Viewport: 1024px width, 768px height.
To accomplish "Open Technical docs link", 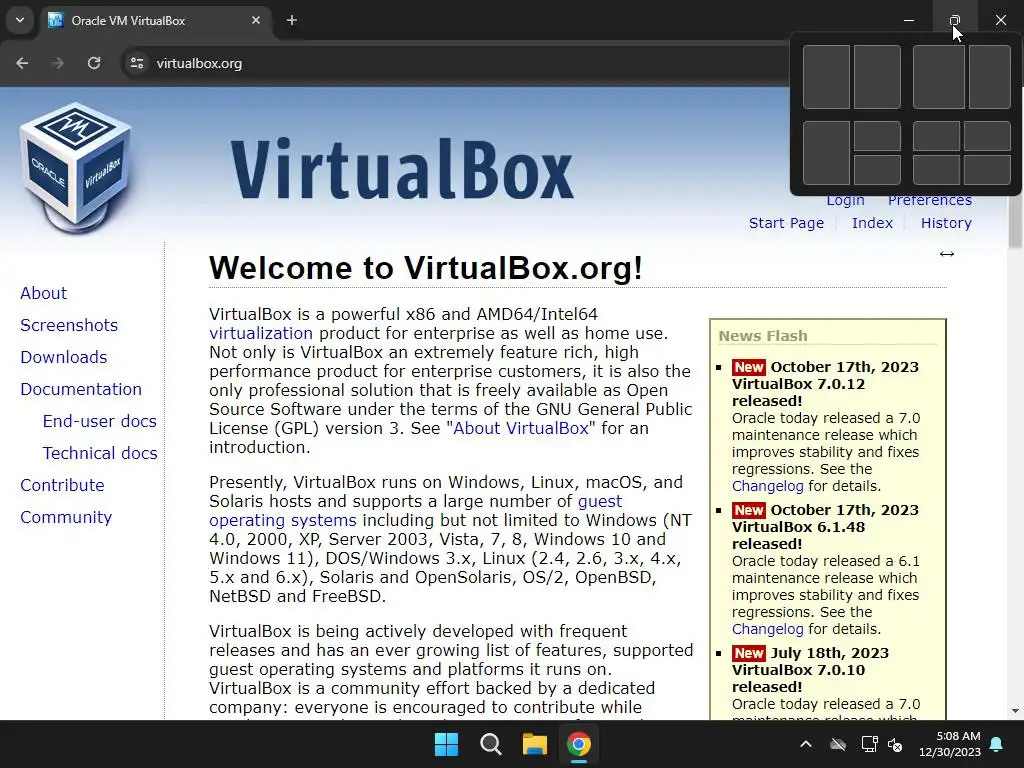I will (x=100, y=453).
